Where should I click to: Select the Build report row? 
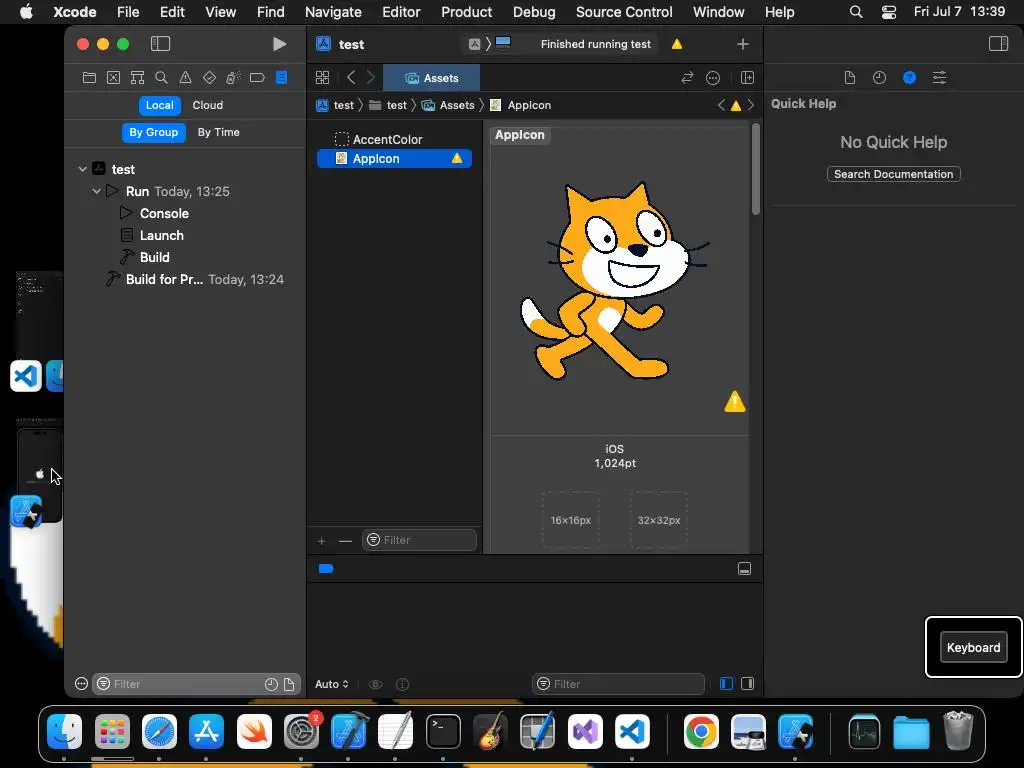[154, 257]
